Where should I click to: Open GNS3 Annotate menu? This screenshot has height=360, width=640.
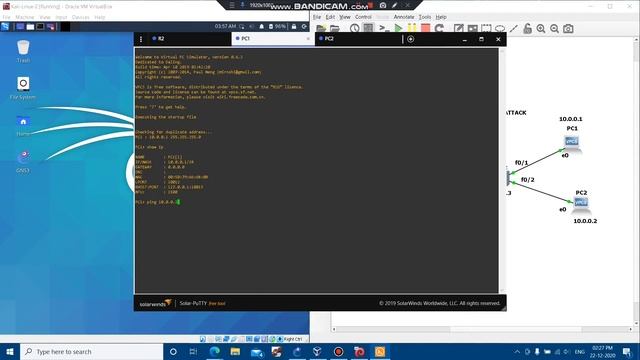coord(404,17)
